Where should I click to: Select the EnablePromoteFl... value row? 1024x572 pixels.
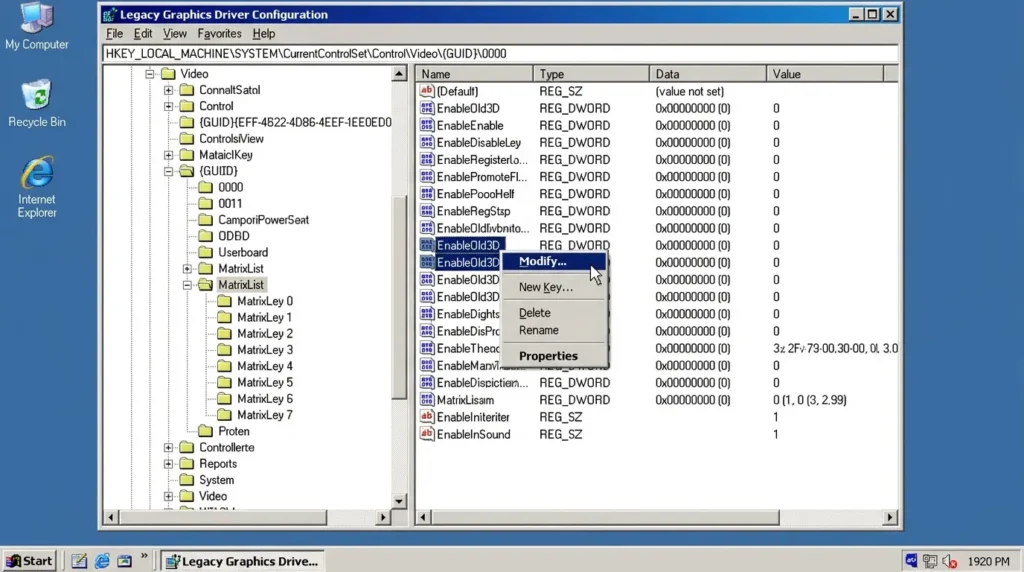pos(656,177)
